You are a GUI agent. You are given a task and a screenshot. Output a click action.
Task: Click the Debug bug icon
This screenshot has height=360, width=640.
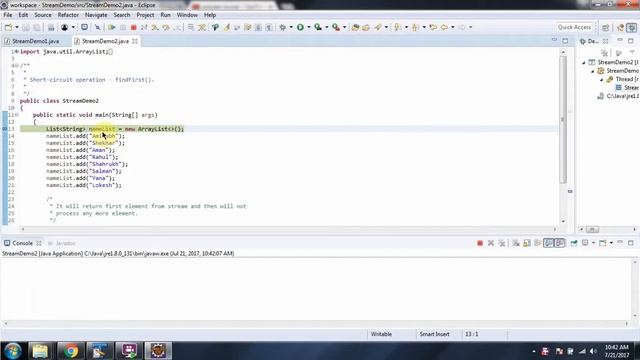tap(282, 27)
